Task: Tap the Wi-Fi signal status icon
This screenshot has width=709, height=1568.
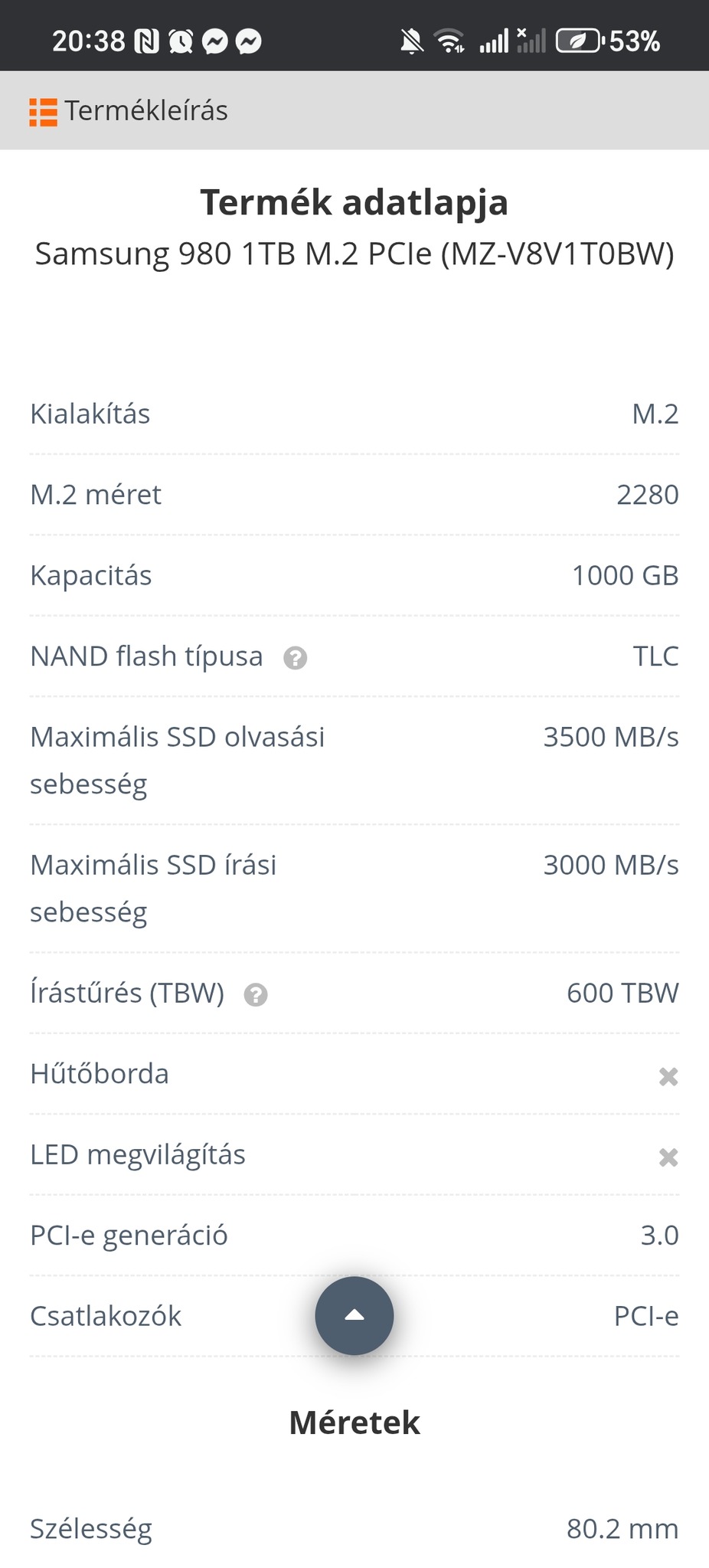Action: 449,41
